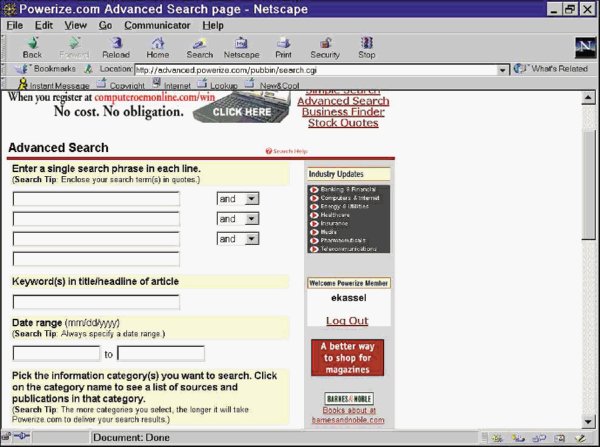
Task: Click the Log Out link
Action: point(347,321)
